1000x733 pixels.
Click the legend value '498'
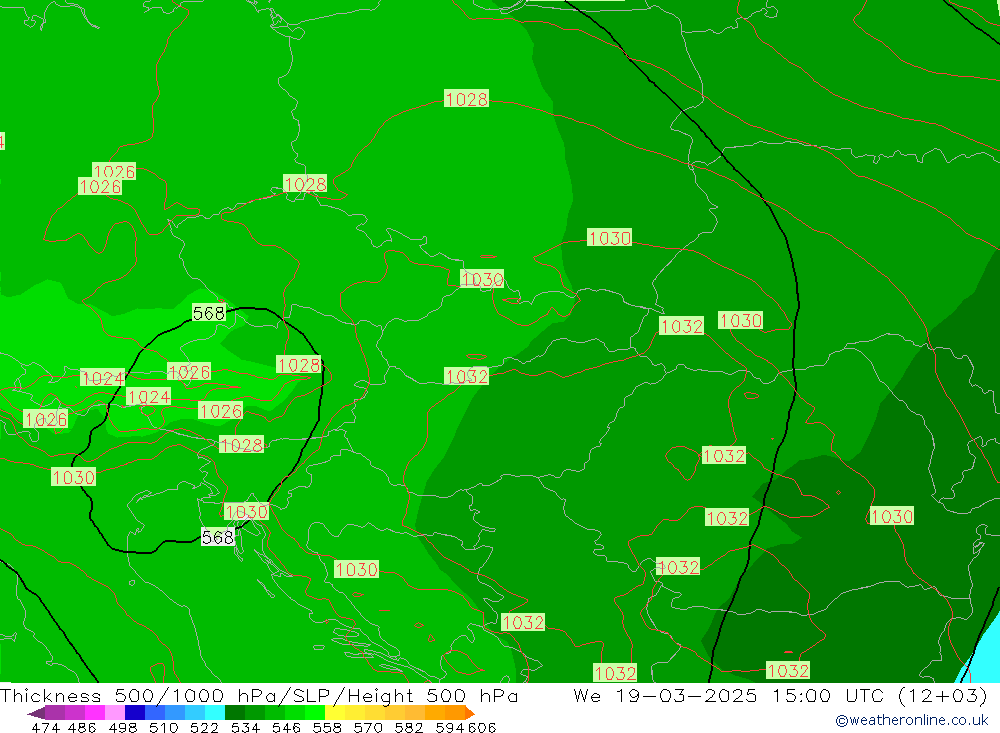click(x=122, y=727)
